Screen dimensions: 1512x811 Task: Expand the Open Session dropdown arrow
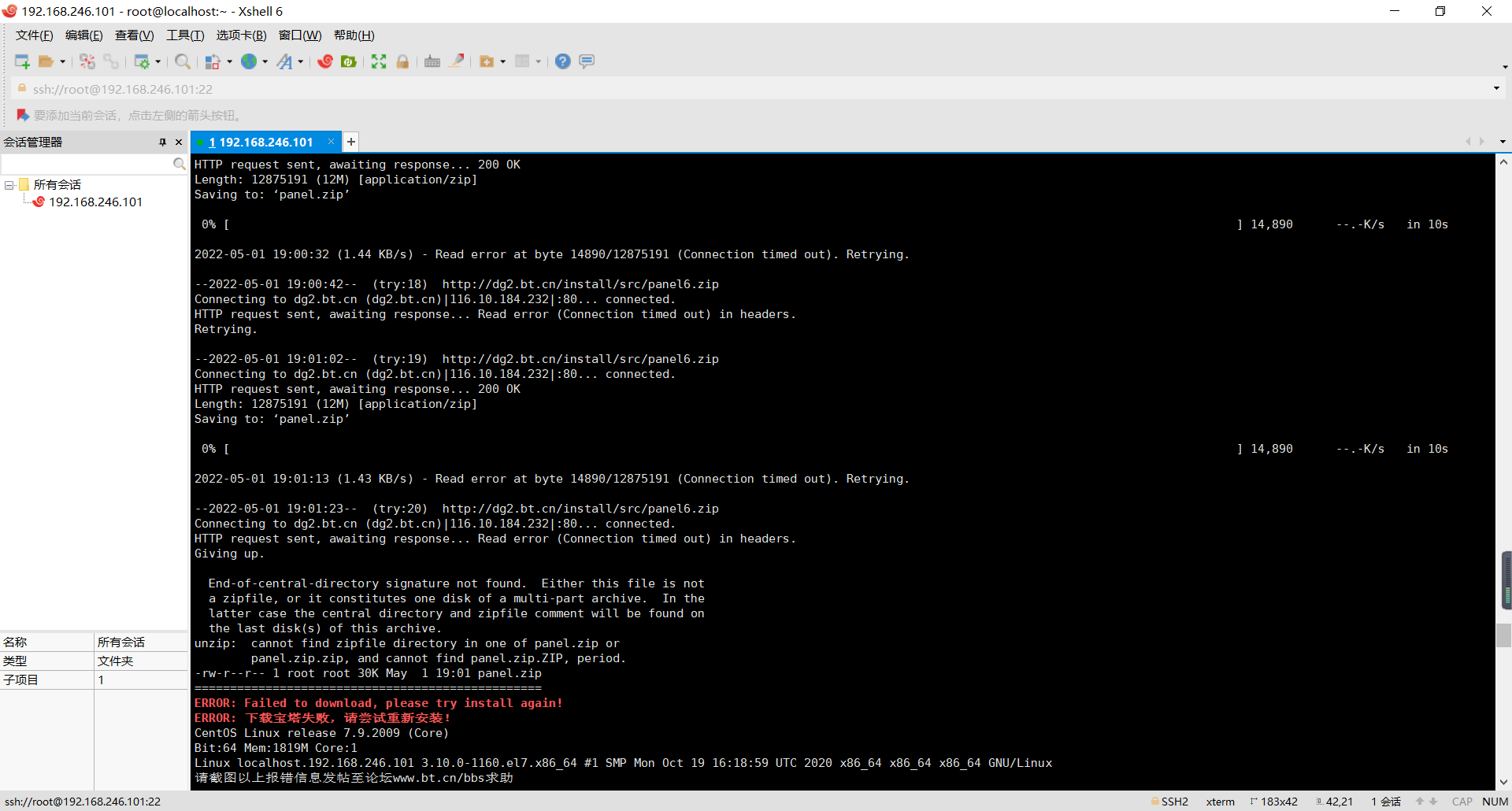(x=63, y=61)
